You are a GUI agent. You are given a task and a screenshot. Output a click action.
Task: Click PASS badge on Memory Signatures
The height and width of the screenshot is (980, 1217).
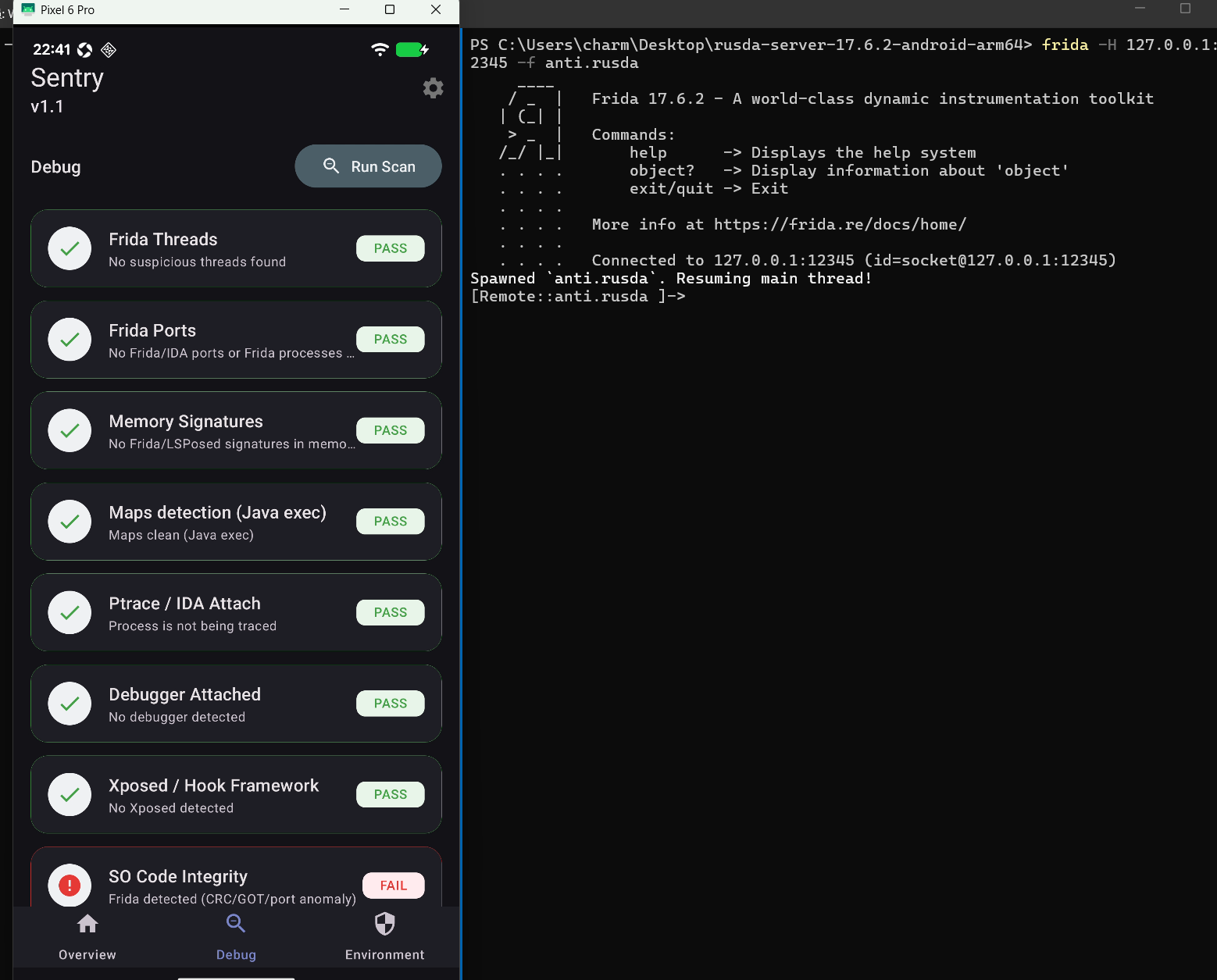pyautogui.click(x=391, y=430)
